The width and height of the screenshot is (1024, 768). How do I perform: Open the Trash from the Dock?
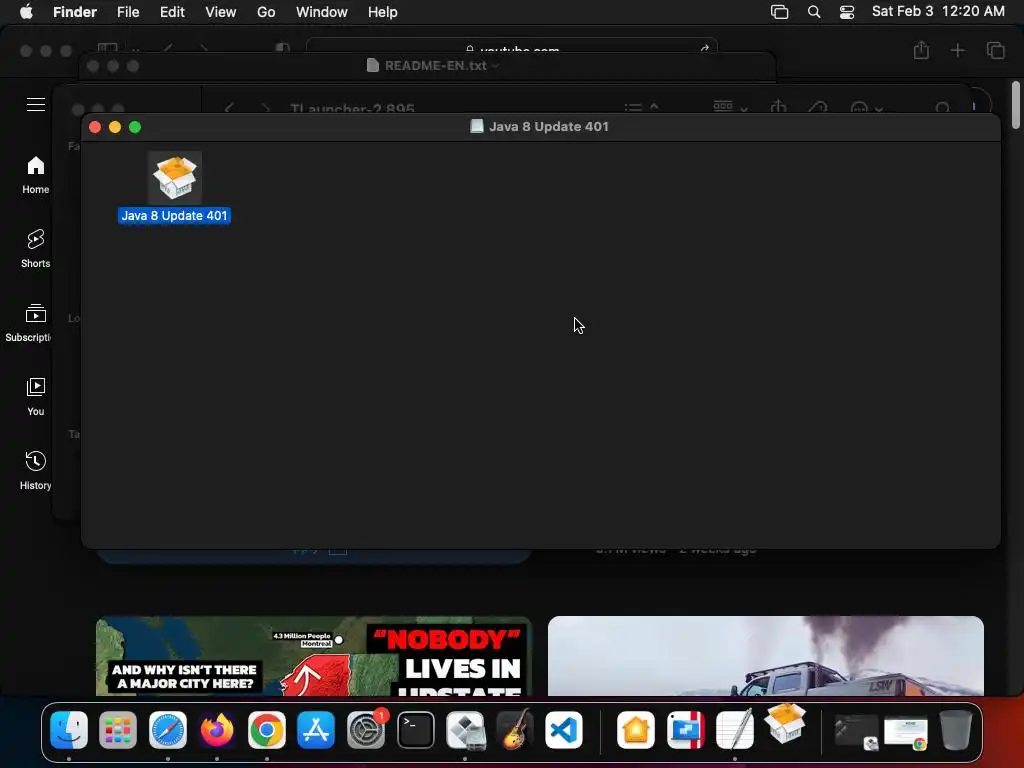pos(955,730)
